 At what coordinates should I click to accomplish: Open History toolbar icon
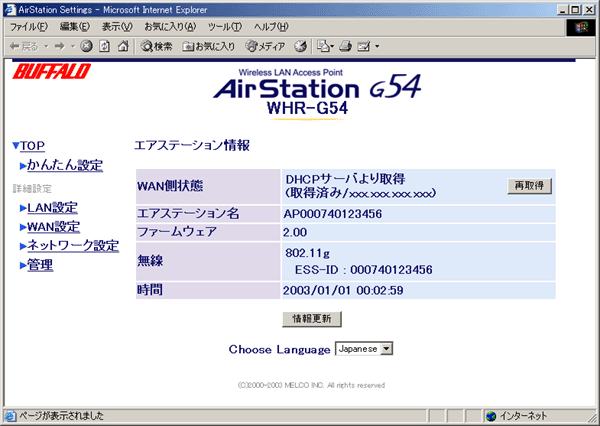pos(300,47)
